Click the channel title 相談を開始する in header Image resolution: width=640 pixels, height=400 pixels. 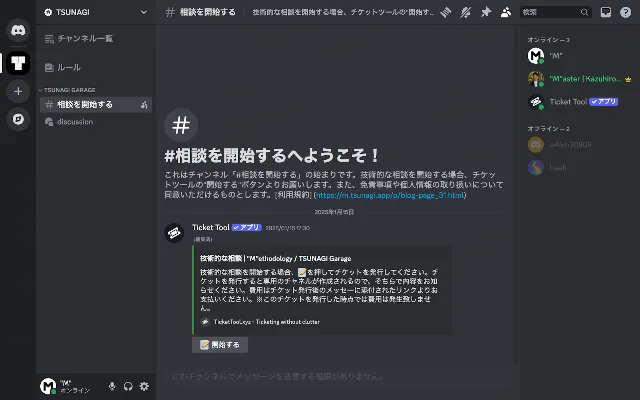[208, 12]
